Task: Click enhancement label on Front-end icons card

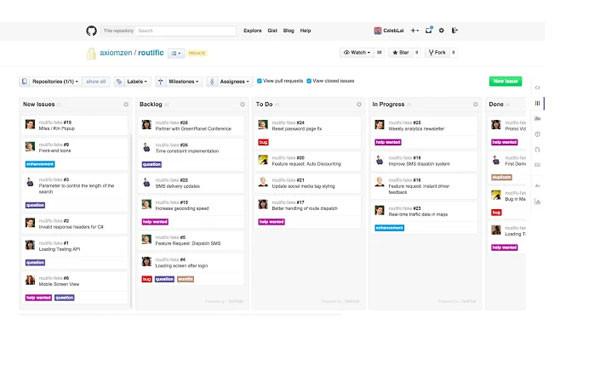Action: click(40, 164)
